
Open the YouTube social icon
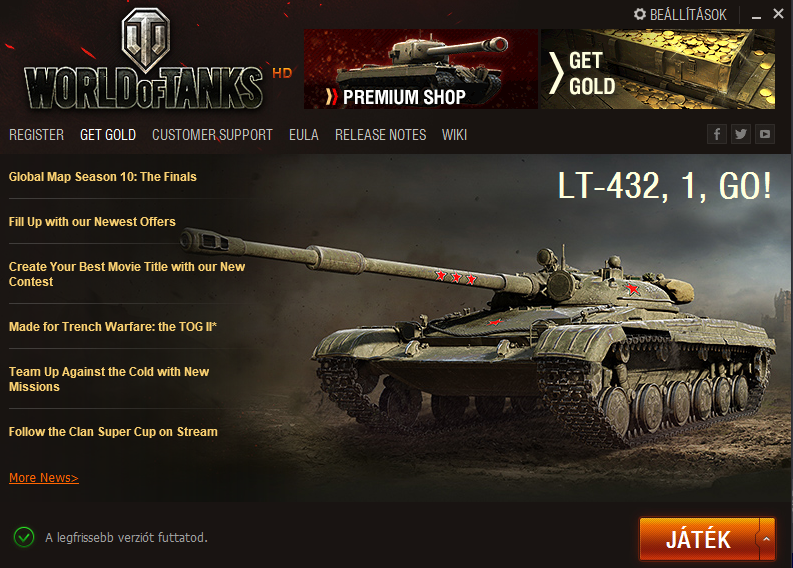coord(765,134)
